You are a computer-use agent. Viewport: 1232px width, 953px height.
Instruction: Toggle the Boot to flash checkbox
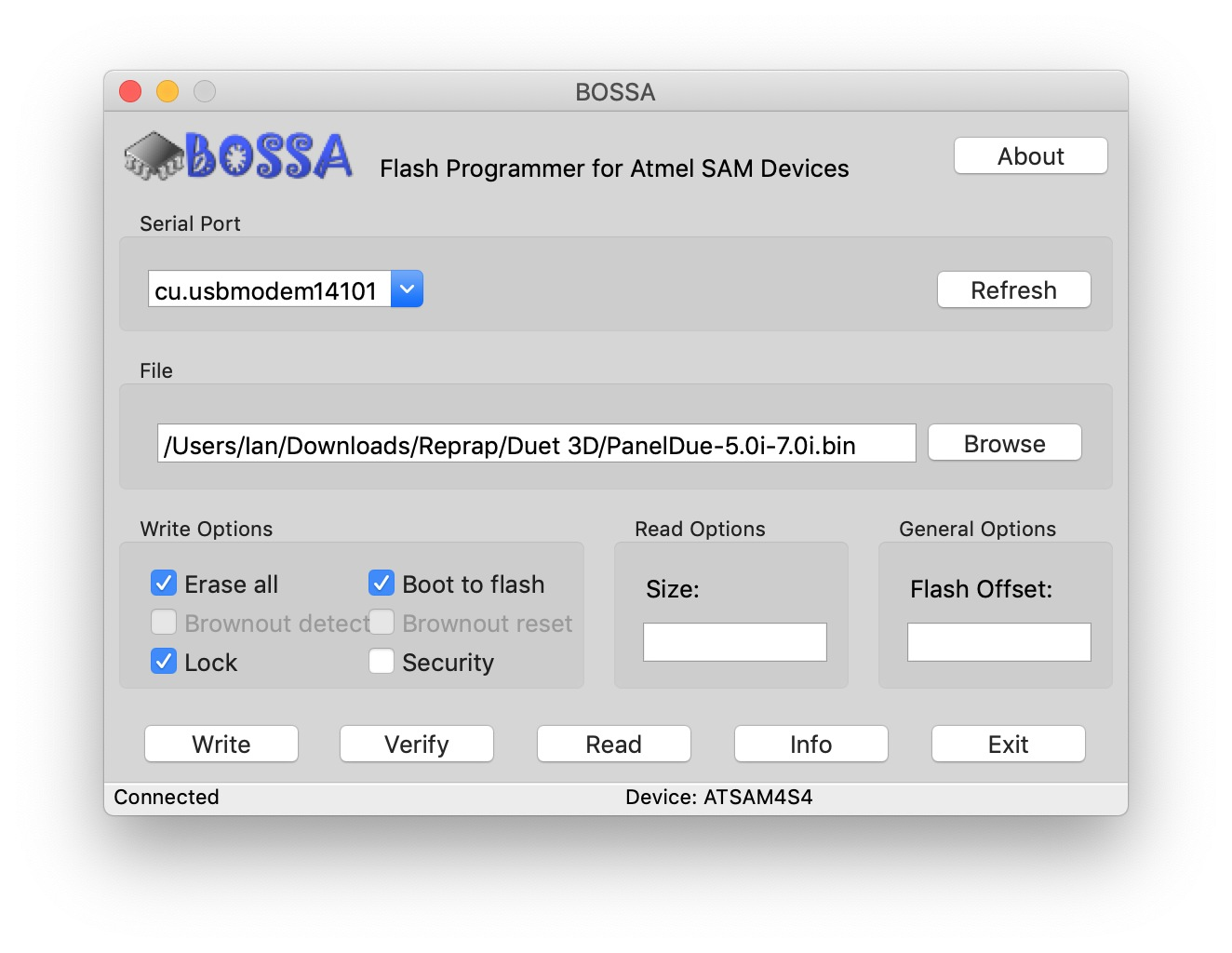coord(382,584)
